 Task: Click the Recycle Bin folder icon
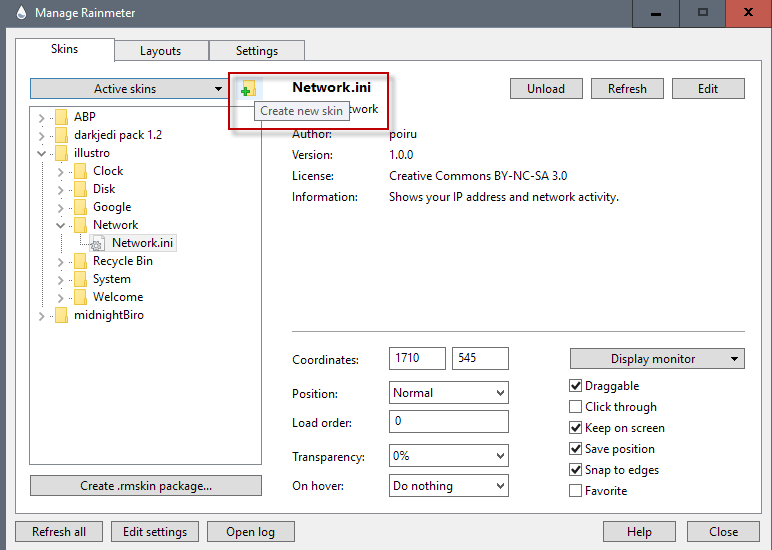[80, 261]
